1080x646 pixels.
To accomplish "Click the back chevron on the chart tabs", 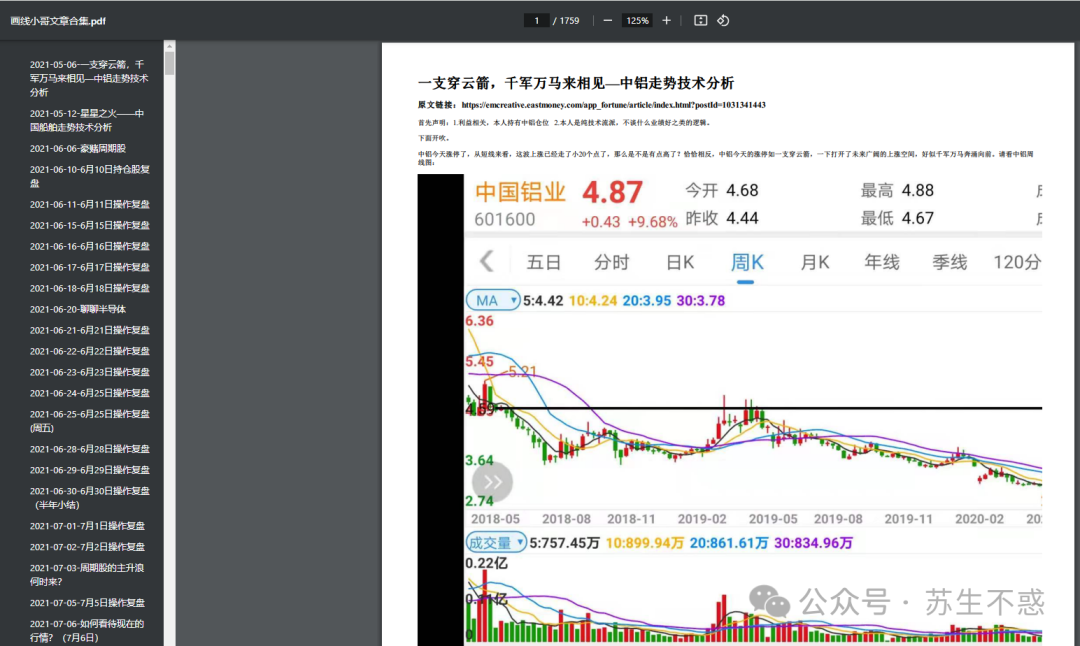I will [487, 261].
